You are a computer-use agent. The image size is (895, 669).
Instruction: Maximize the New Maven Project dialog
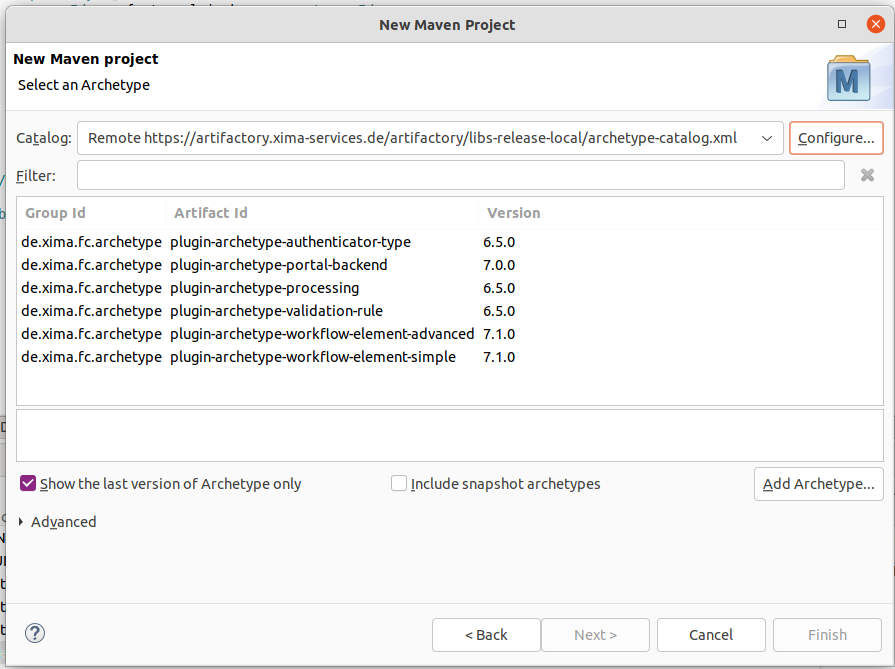tap(841, 24)
